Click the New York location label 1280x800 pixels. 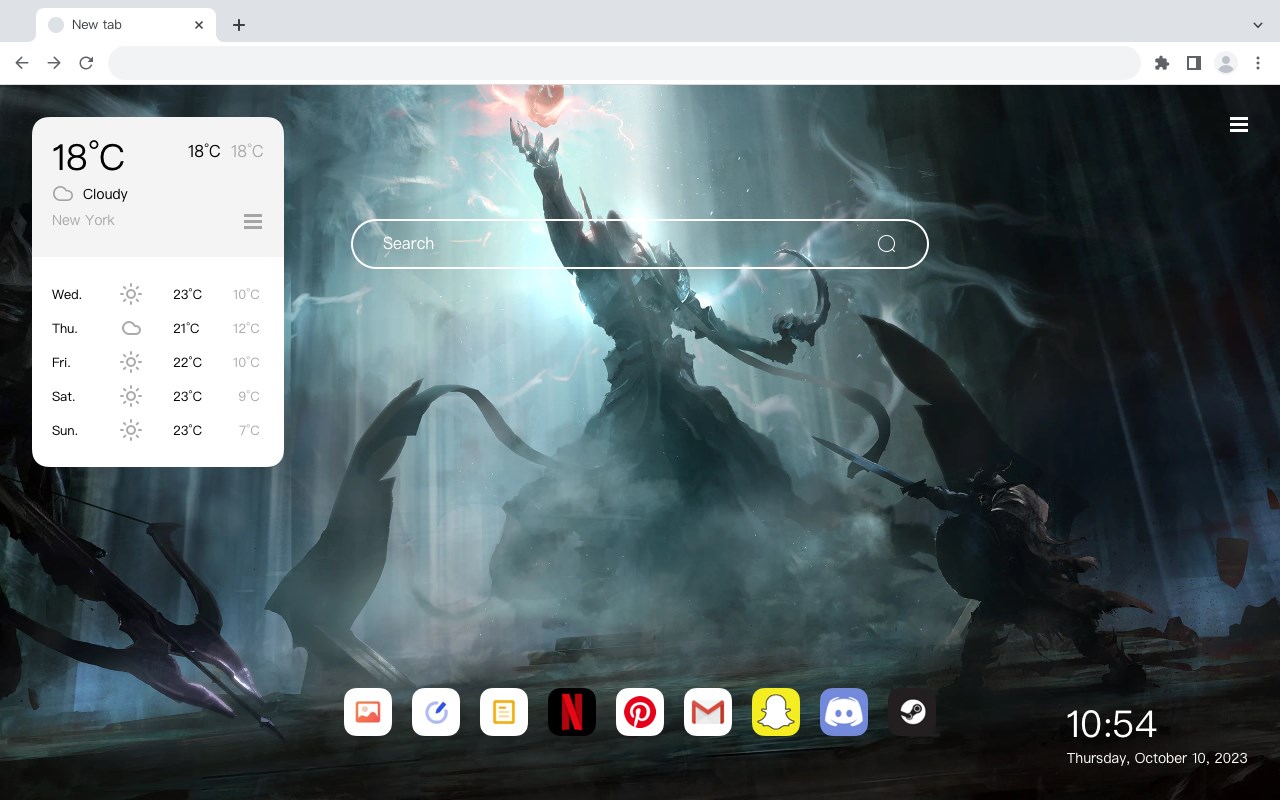[x=83, y=220]
